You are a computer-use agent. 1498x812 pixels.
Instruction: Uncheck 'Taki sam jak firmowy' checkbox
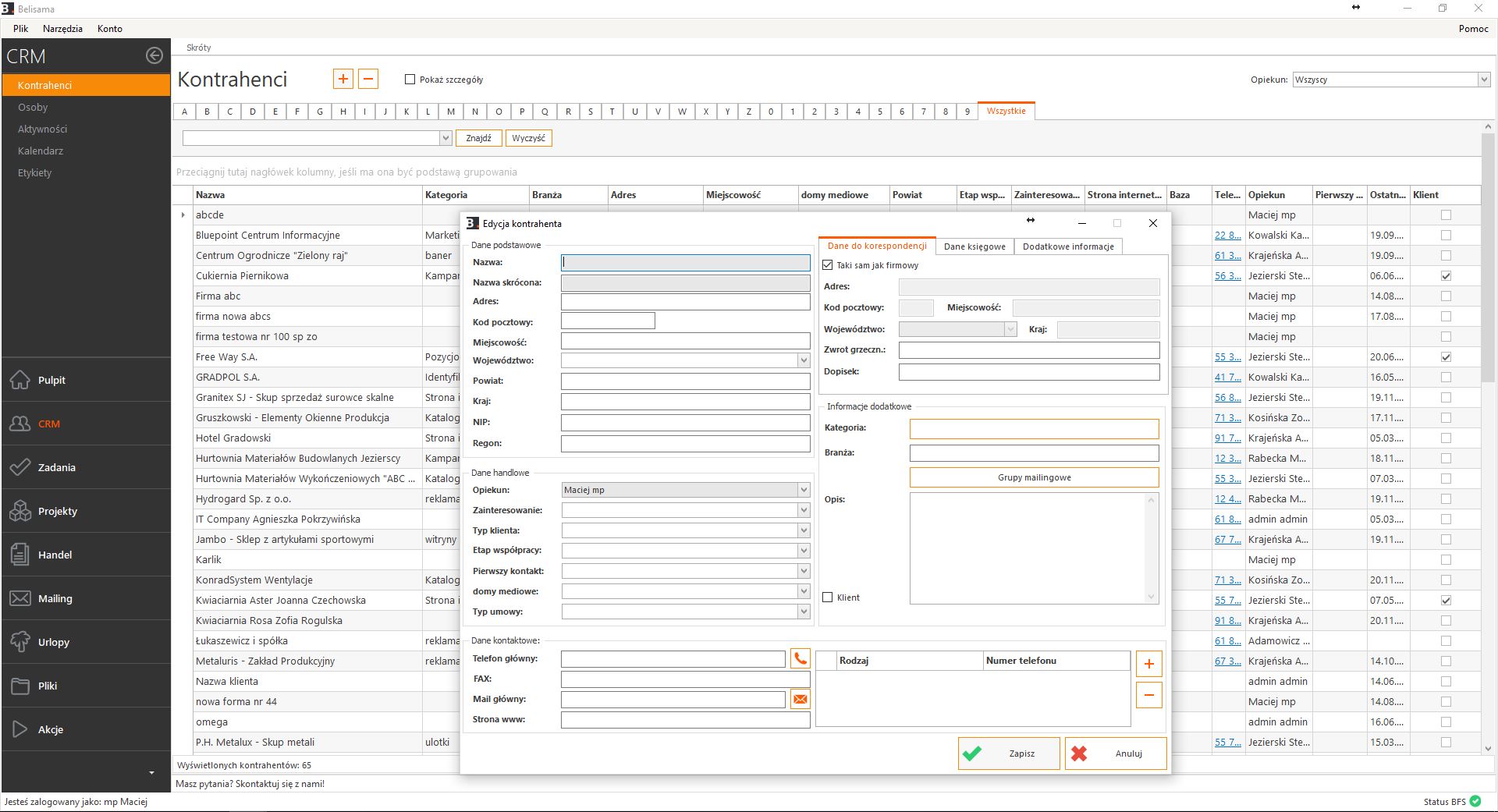click(828, 265)
